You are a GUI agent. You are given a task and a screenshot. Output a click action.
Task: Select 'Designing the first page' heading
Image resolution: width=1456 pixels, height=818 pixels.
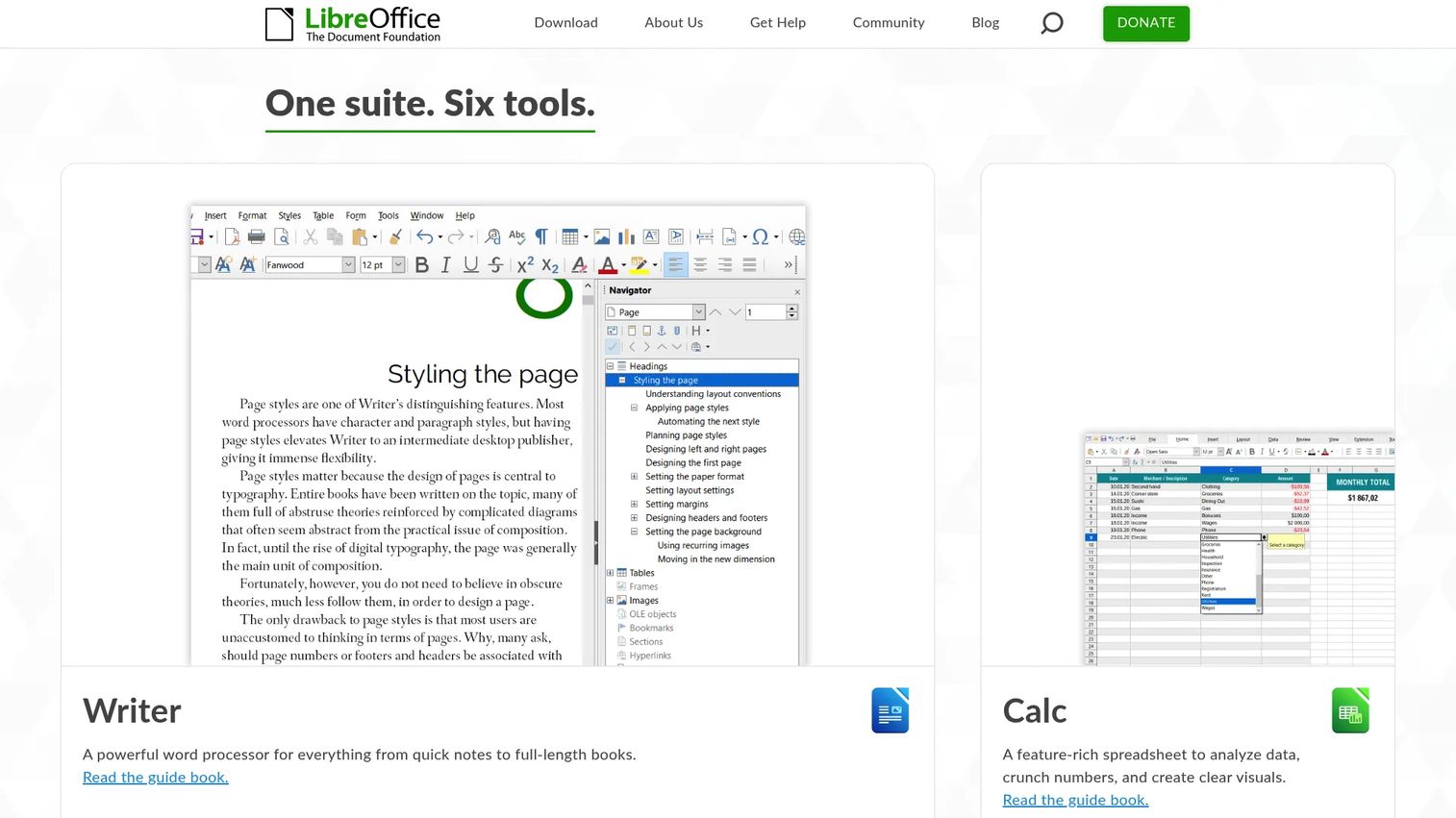point(693,463)
